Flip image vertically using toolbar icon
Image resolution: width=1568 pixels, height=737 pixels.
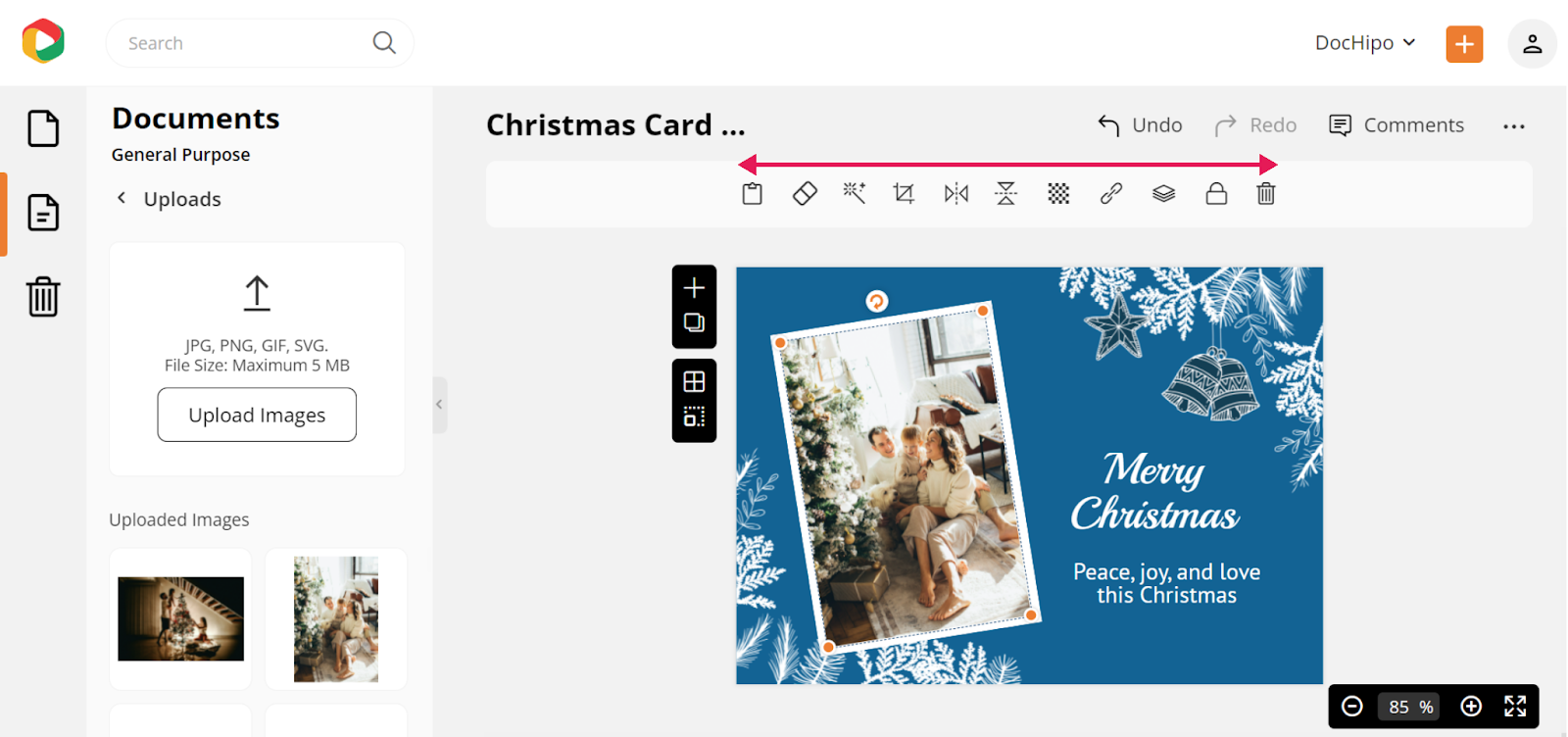pyautogui.click(x=1006, y=194)
